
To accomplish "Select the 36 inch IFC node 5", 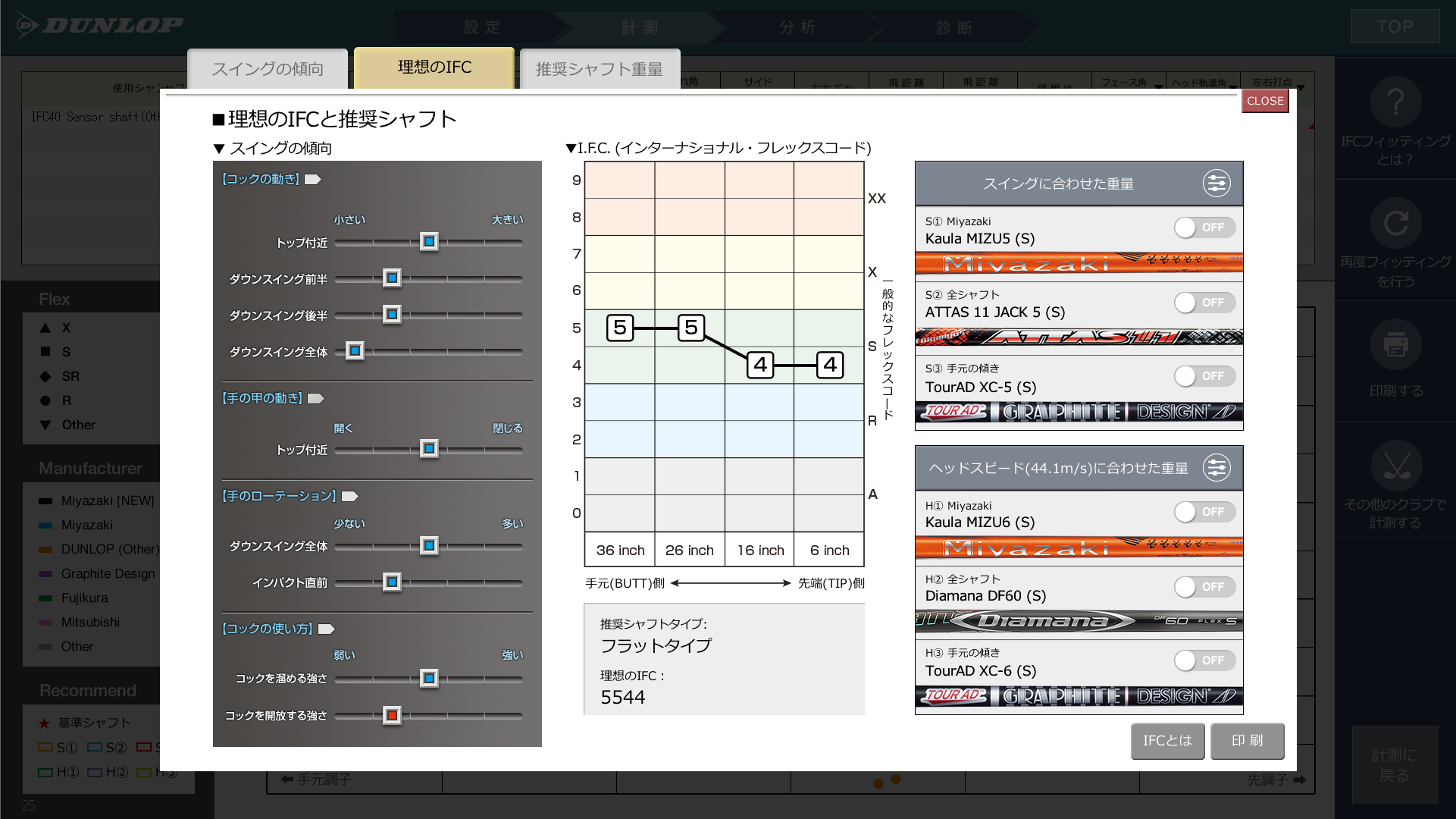I will coord(620,328).
